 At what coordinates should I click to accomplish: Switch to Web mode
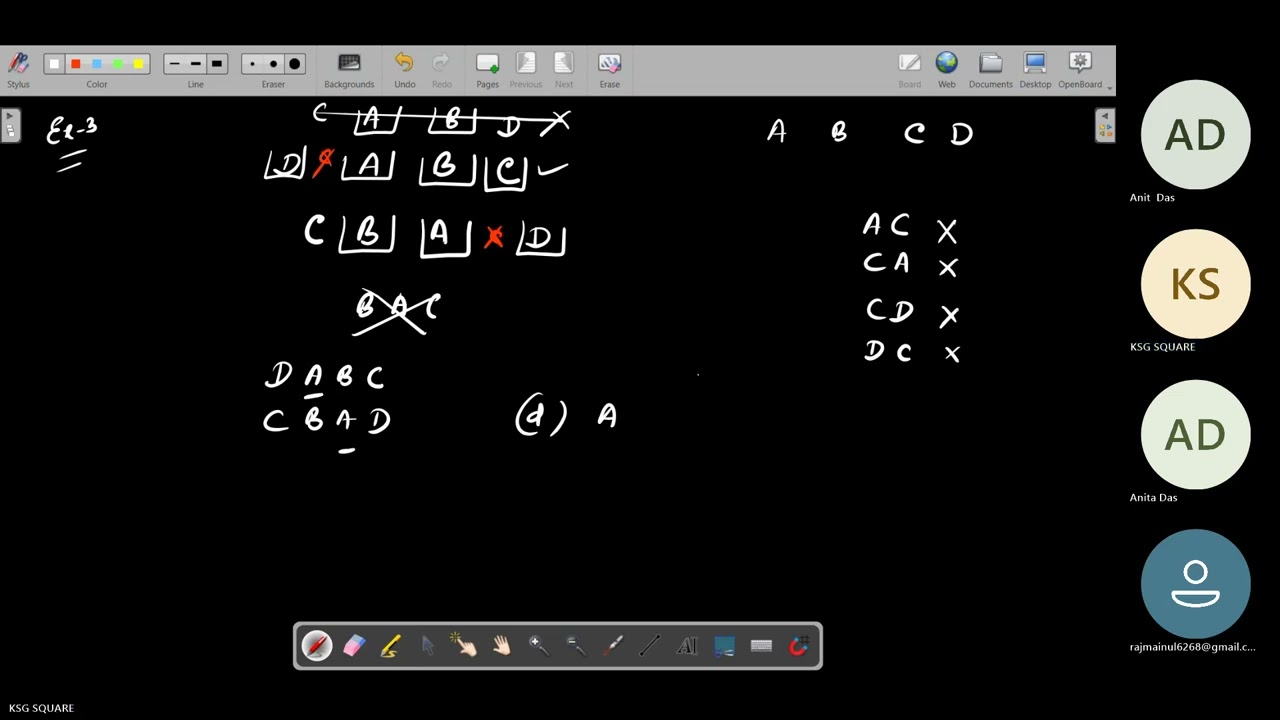tap(946, 70)
